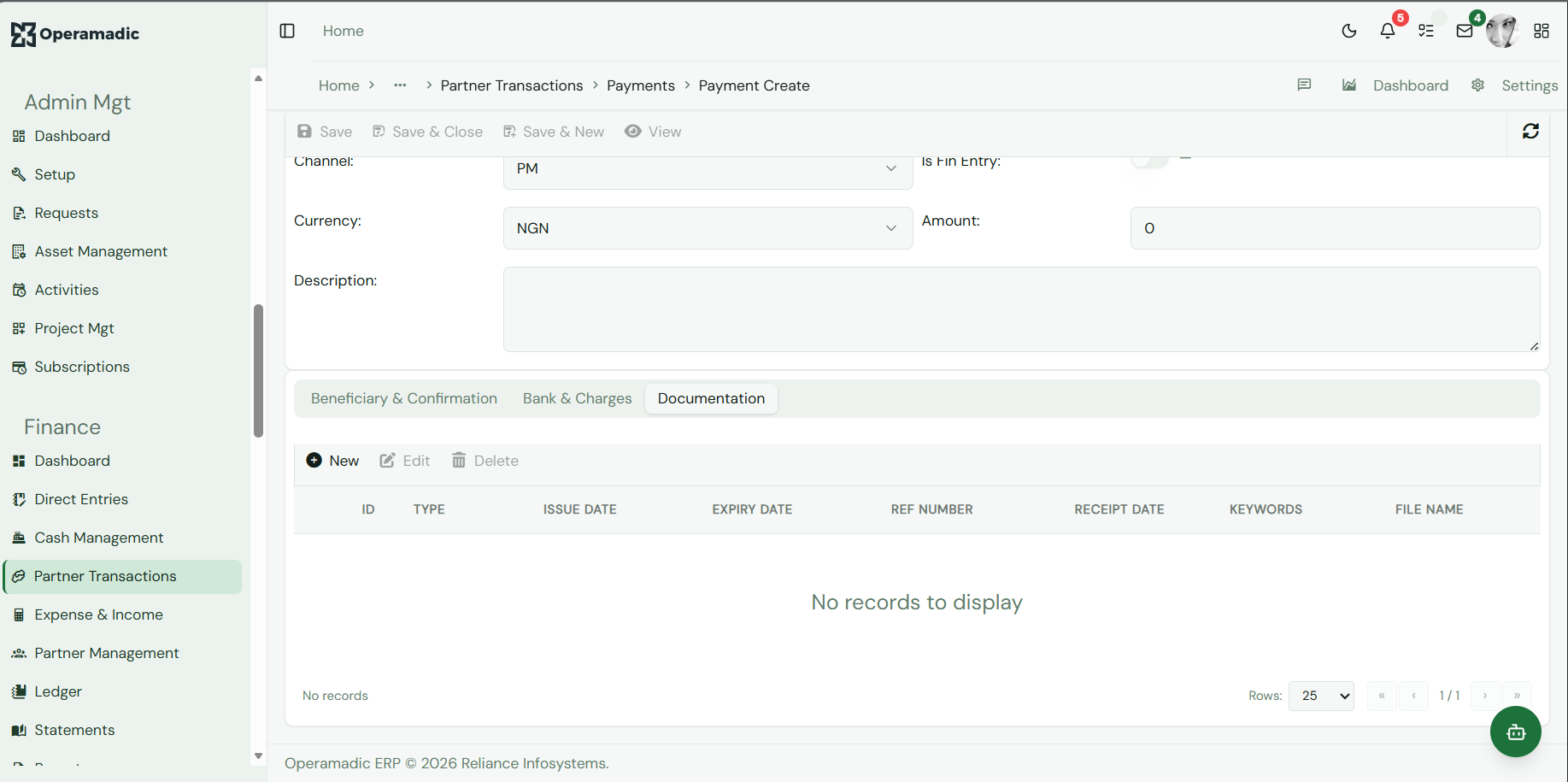The width and height of the screenshot is (1568, 782).
Task: Open the Rows per page dropdown
Action: (x=1321, y=696)
